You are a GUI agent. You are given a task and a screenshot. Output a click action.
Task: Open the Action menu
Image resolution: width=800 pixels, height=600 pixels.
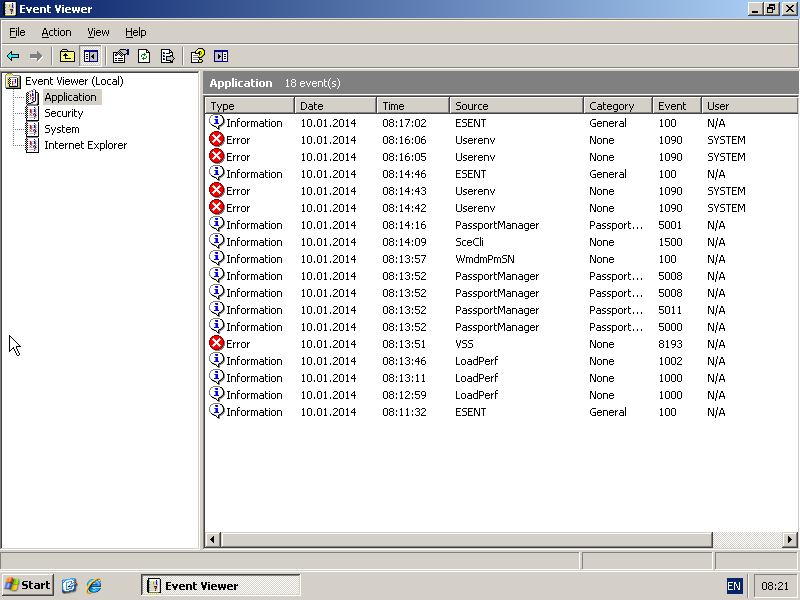[56, 32]
